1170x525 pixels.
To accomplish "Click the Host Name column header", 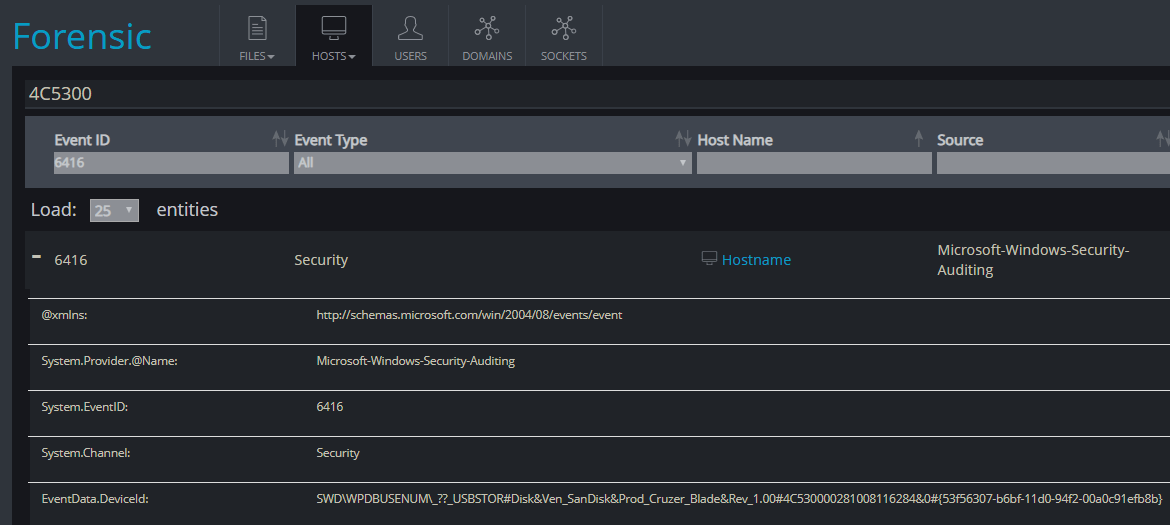I will (735, 139).
